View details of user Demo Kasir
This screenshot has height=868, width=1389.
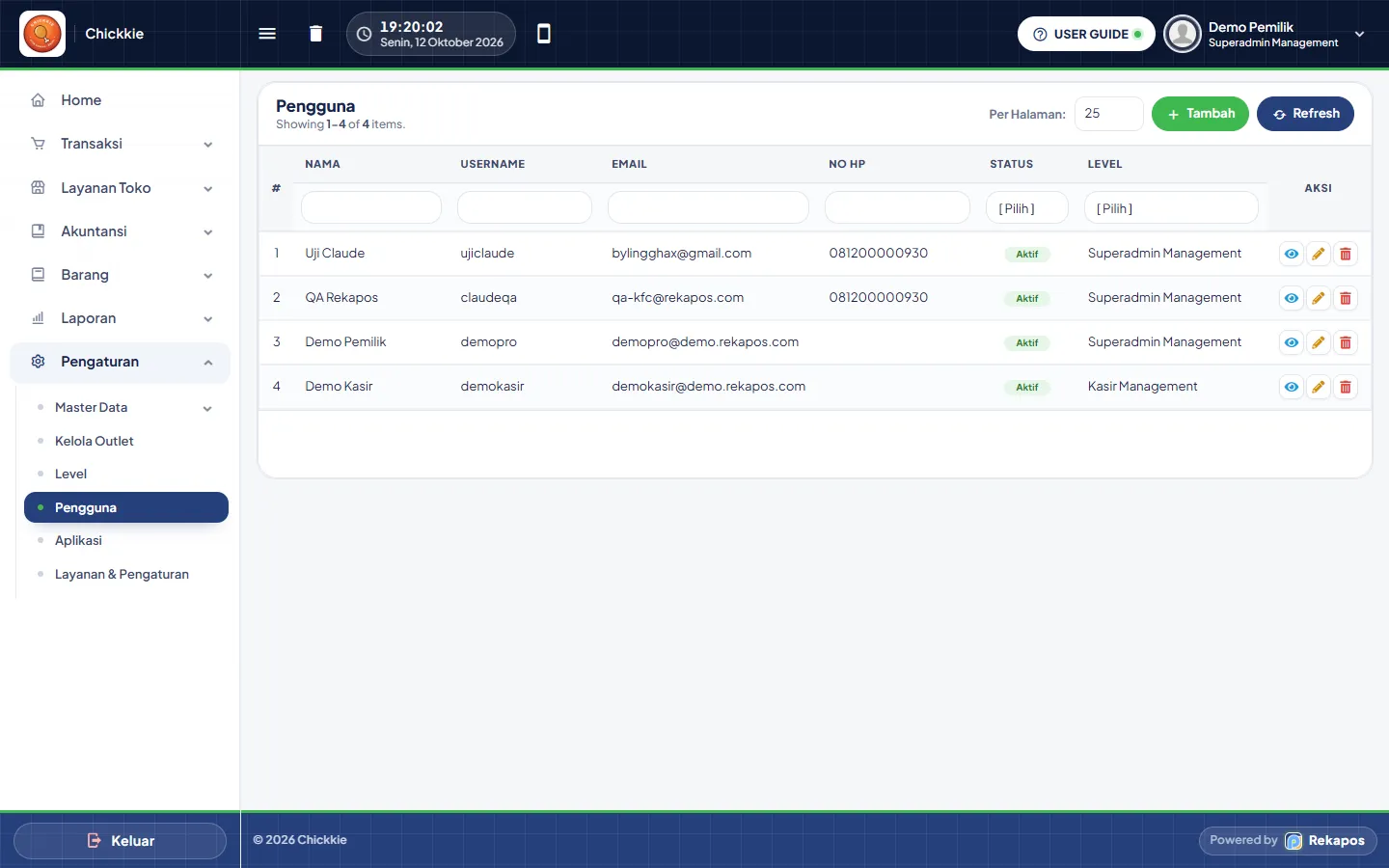pyautogui.click(x=1291, y=387)
